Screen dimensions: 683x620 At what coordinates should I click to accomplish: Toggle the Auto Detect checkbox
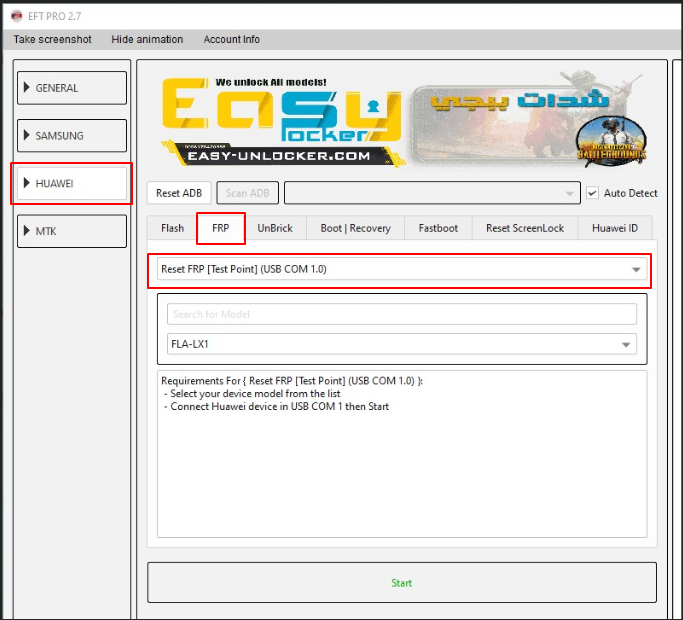(592, 193)
